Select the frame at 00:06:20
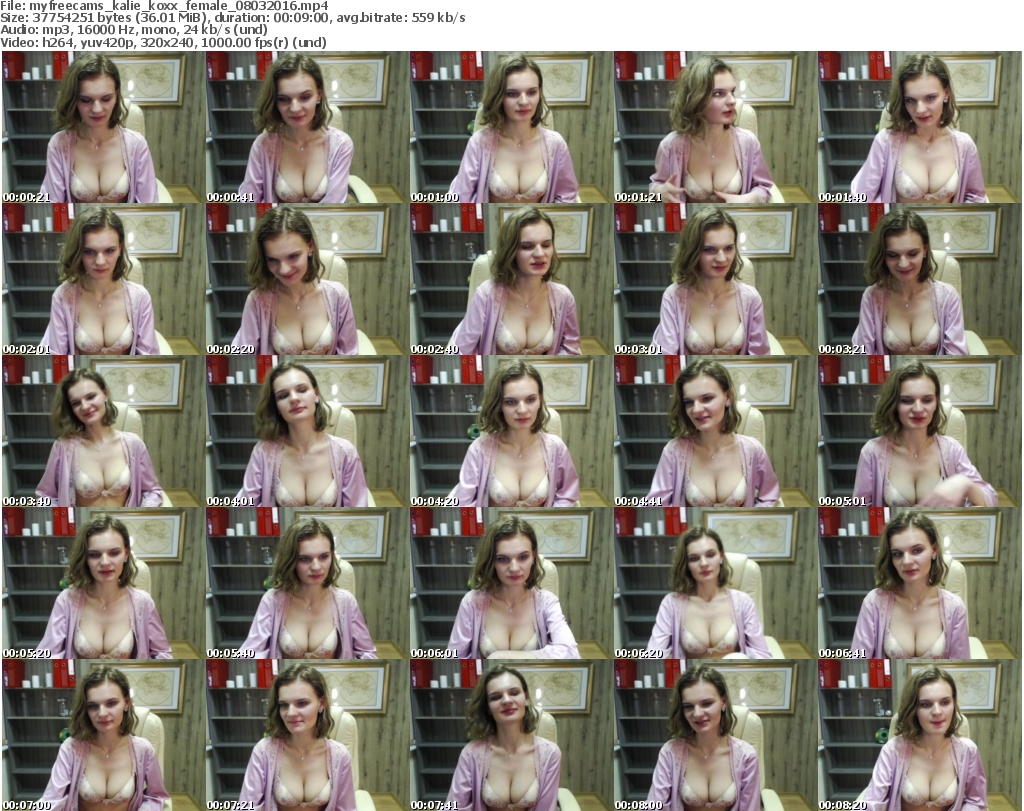Viewport: 1024px width, 811px height. pyautogui.click(x=715, y=584)
